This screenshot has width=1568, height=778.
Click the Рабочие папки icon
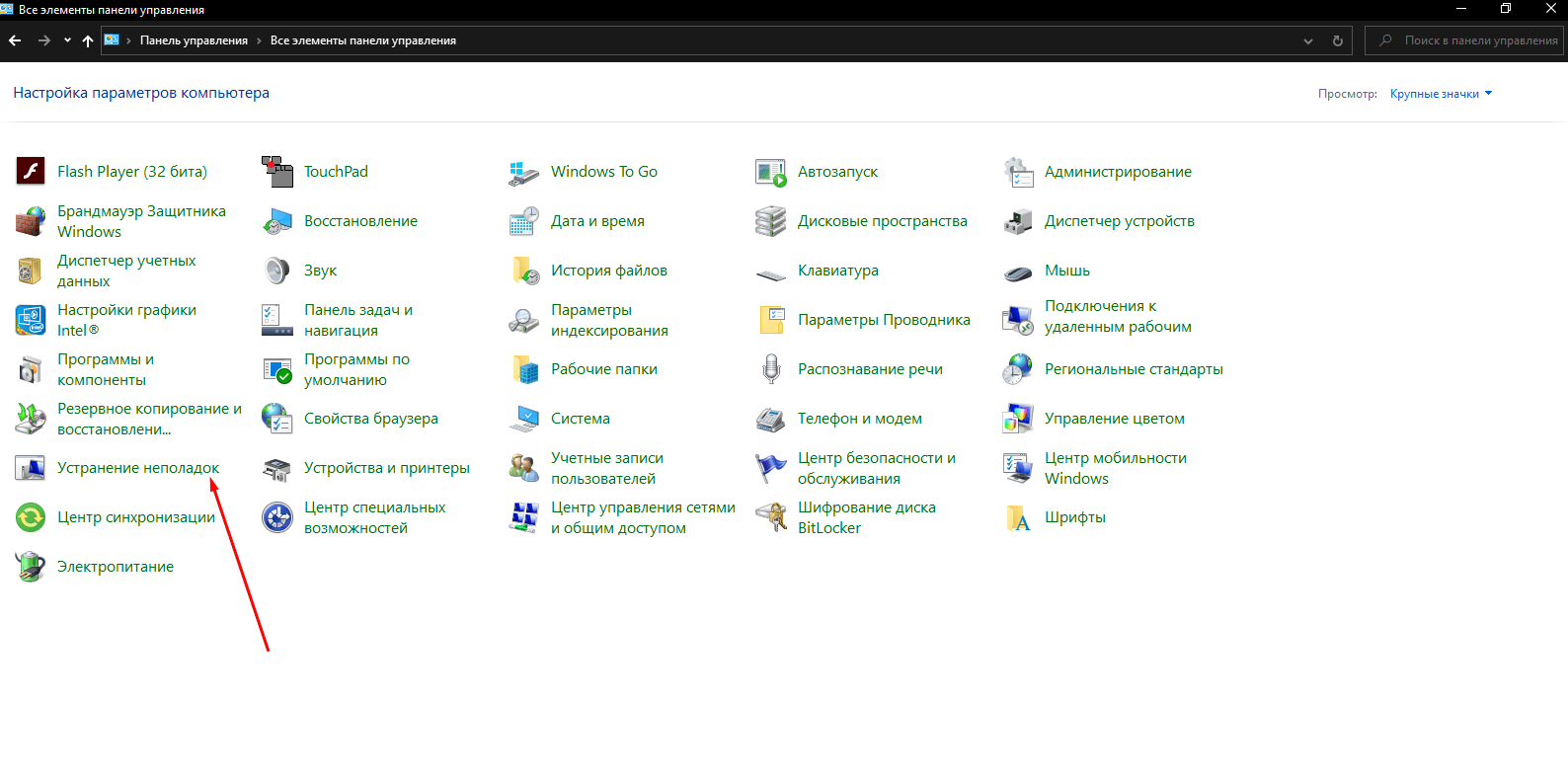point(524,369)
